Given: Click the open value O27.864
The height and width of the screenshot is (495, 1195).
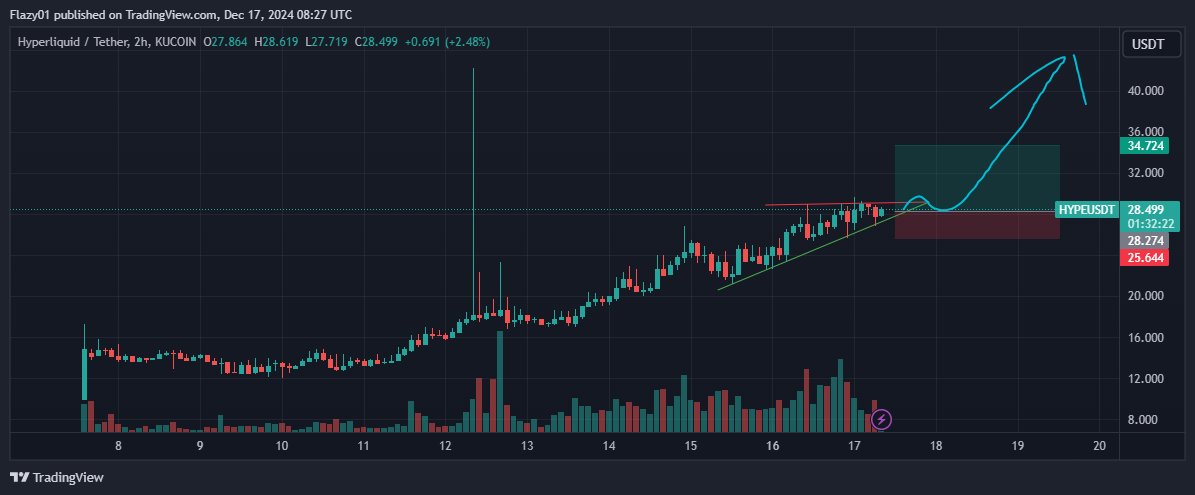Looking at the screenshot, I should click(226, 42).
